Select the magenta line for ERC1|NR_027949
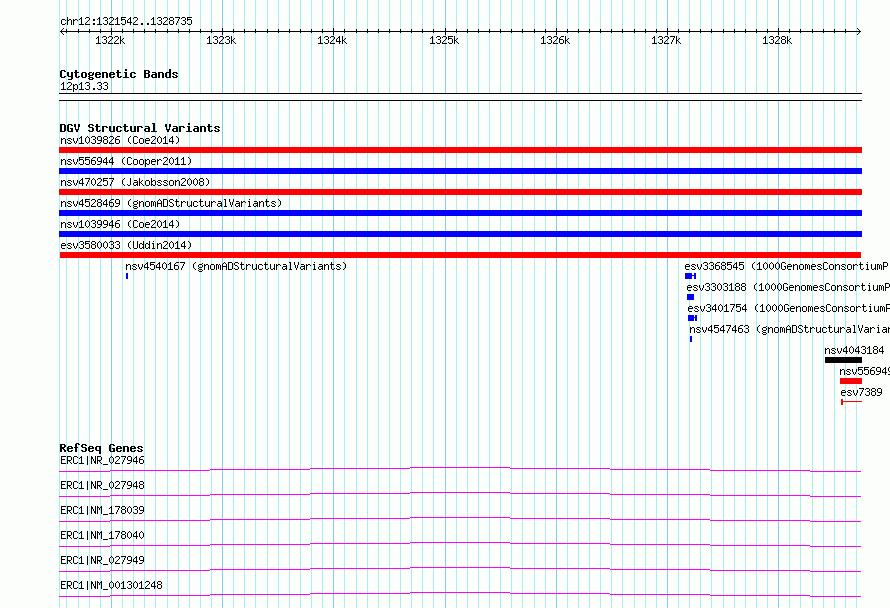890x608 pixels. (x=460, y=569)
